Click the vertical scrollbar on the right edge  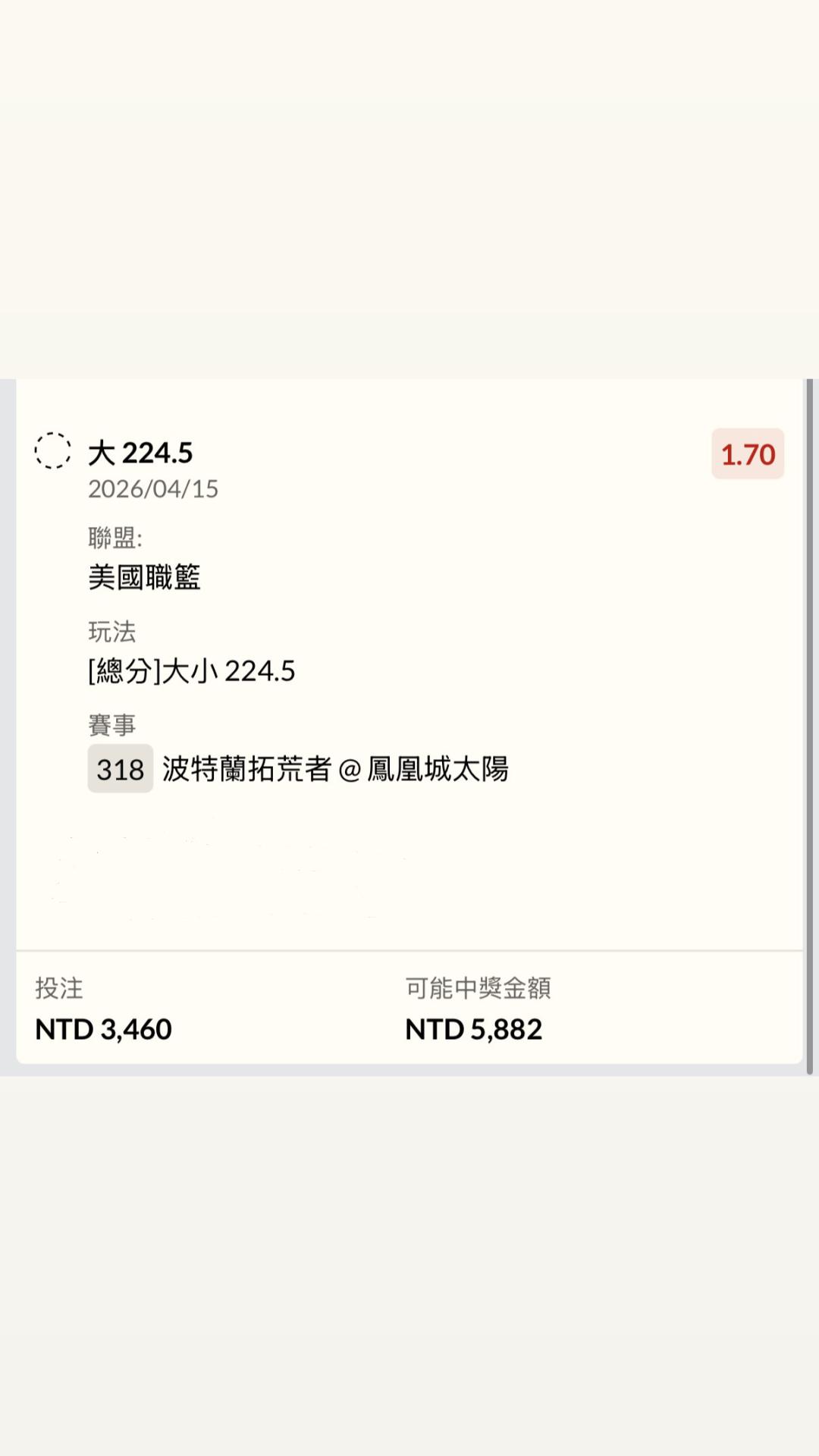pyautogui.click(x=810, y=726)
